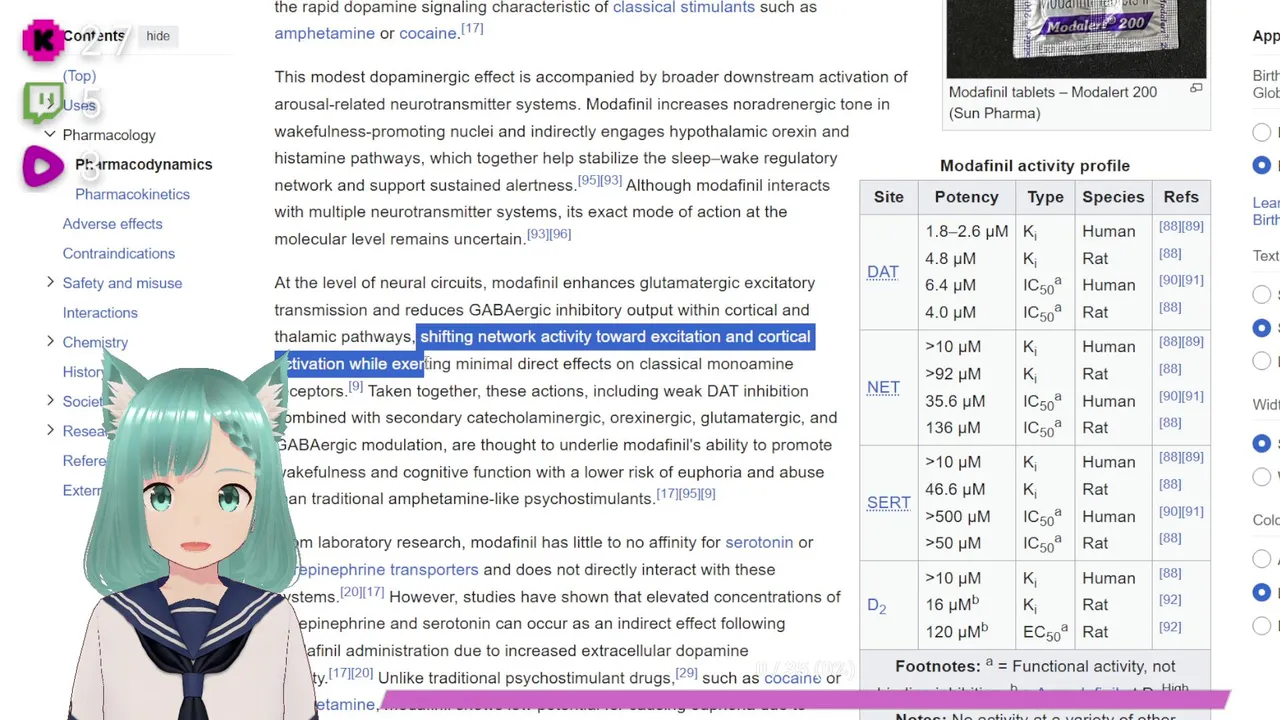Select the checked middle radio under Text
This screenshot has width=1280, height=720.
pos(1262,328)
